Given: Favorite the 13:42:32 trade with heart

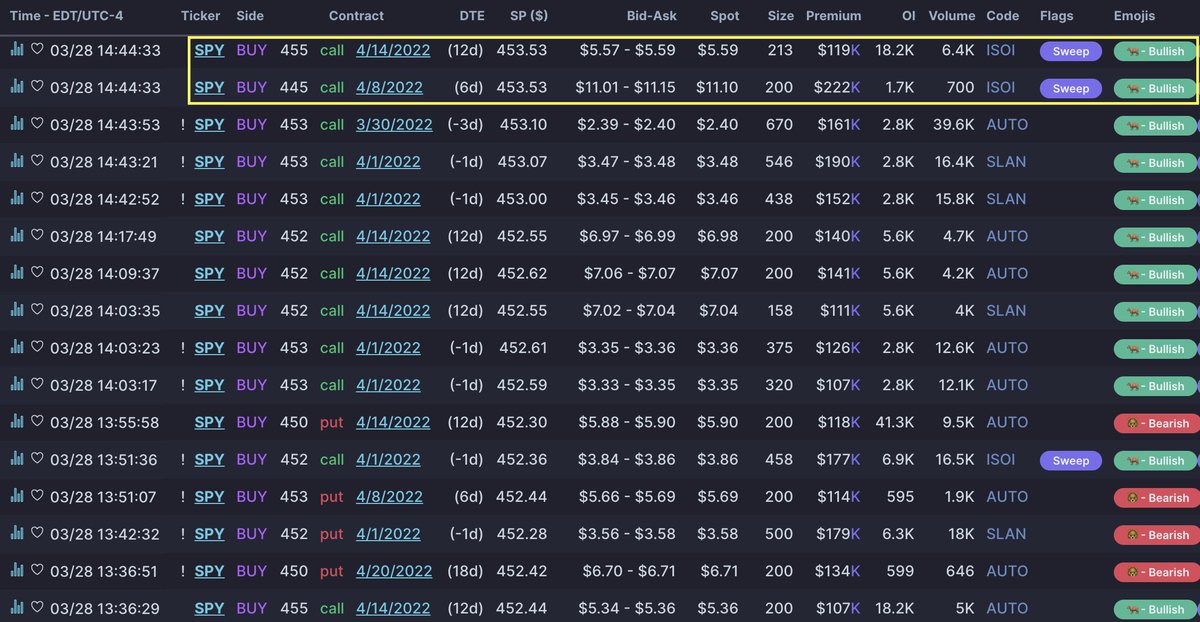Looking at the screenshot, I should tap(37, 534).
